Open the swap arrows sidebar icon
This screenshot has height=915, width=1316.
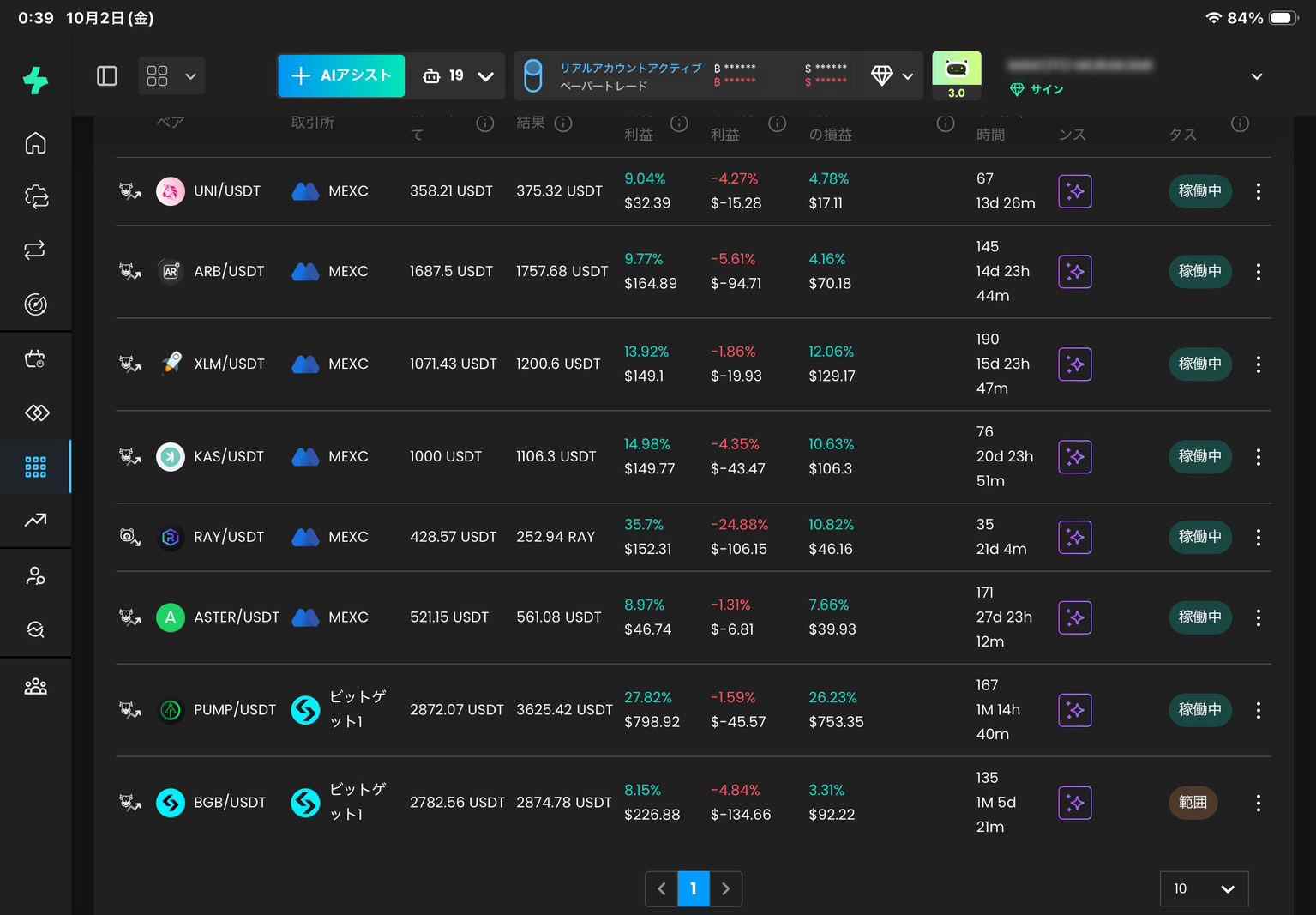coord(35,250)
